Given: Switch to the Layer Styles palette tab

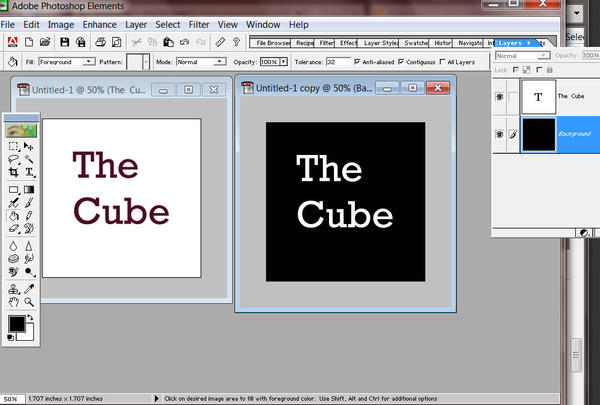Looking at the screenshot, I should pyautogui.click(x=377, y=43).
